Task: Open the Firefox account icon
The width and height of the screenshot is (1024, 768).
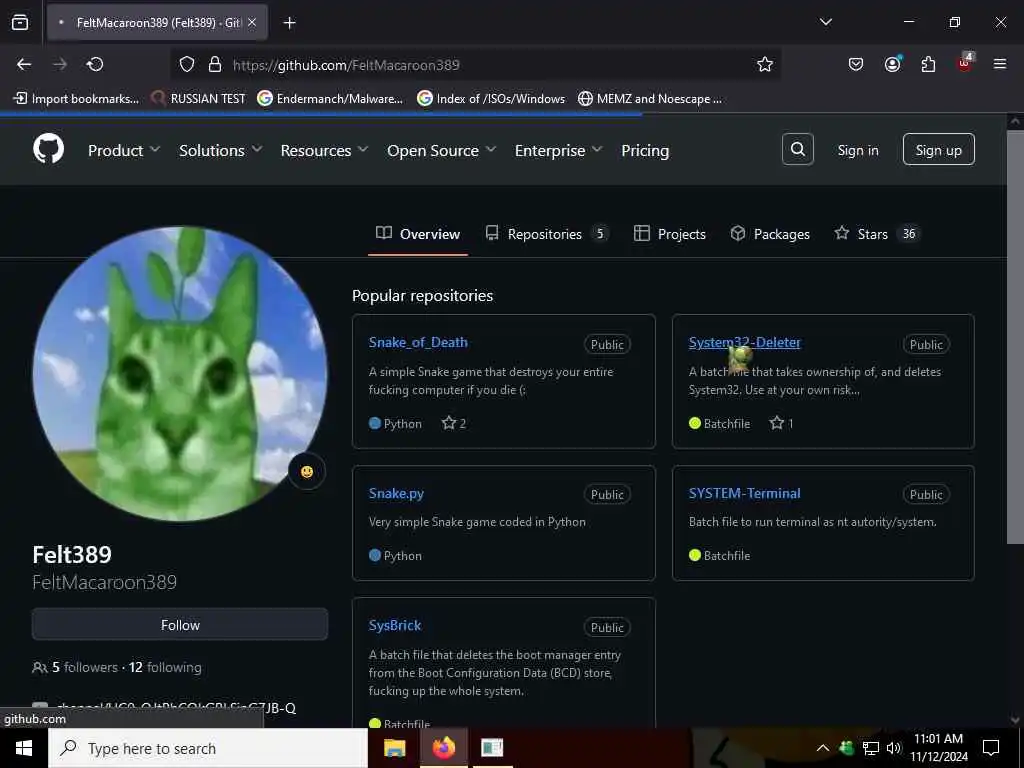Action: click(892, 64)
